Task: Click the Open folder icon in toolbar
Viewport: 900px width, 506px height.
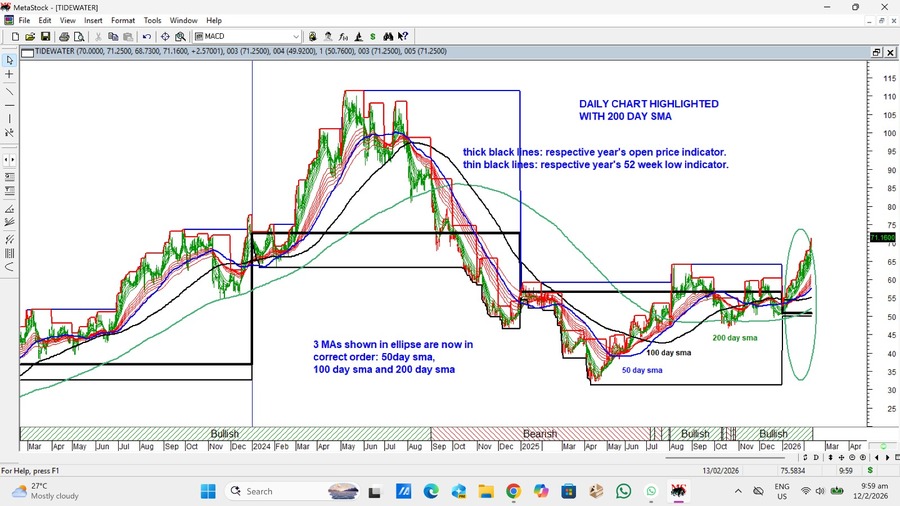Action: click(x=30, y=37)
